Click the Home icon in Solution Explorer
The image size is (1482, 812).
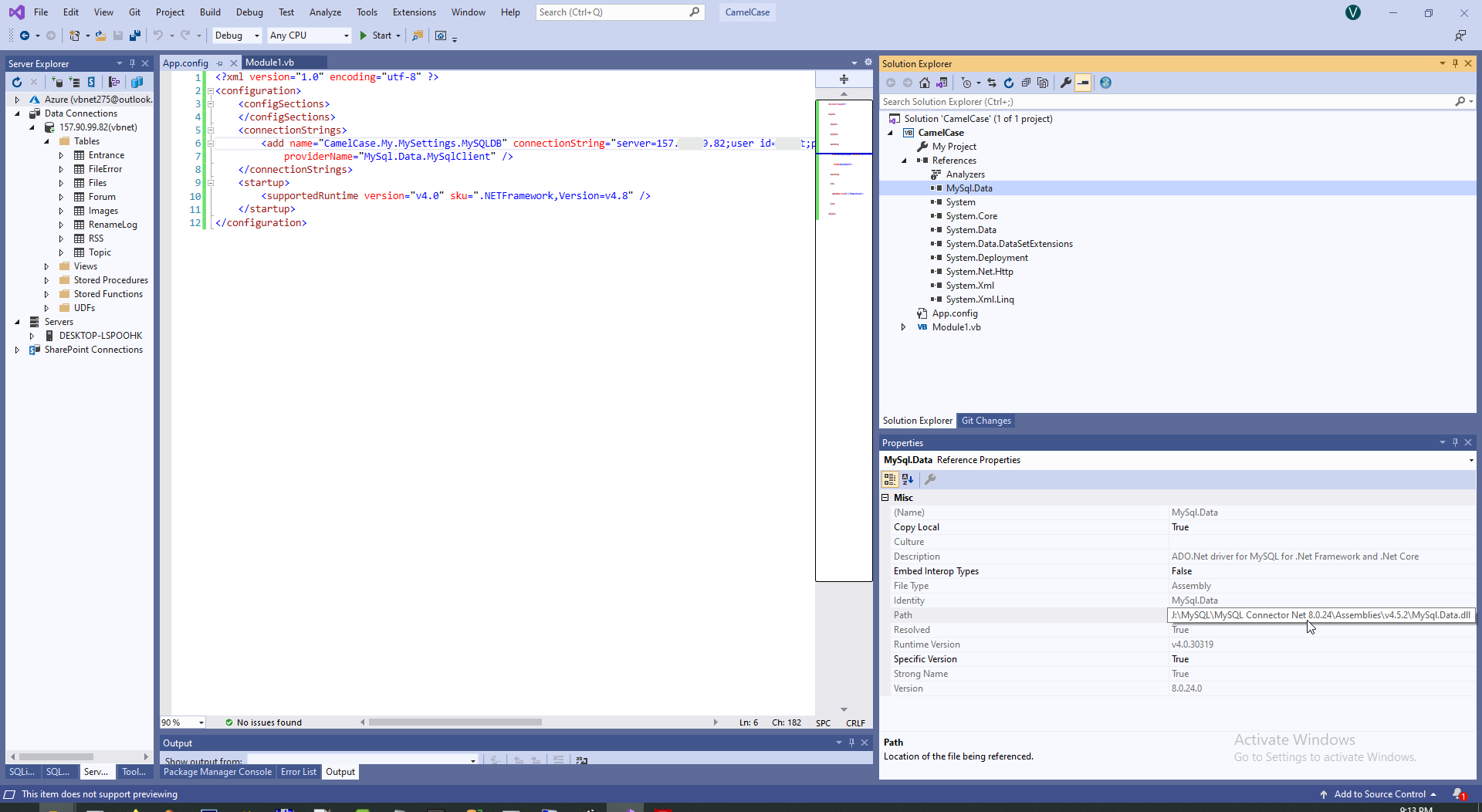click(x=925, y=83)
